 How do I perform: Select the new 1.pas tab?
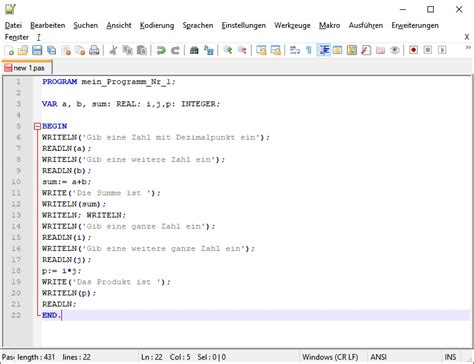[x=27, y=68]
